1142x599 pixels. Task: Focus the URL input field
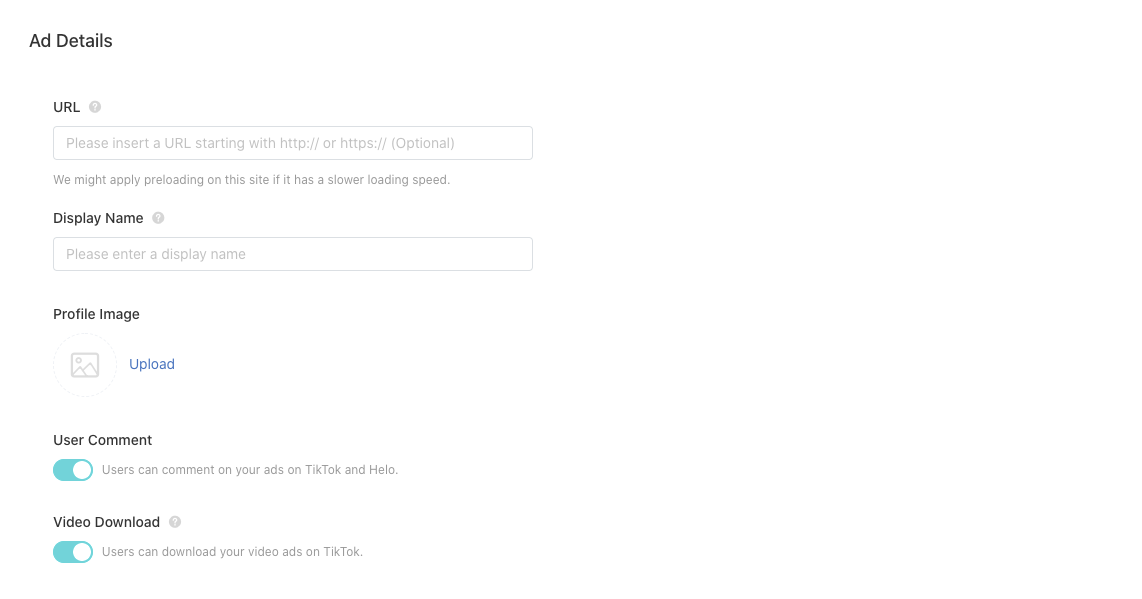pyautogui.click(x=292, y=143)
